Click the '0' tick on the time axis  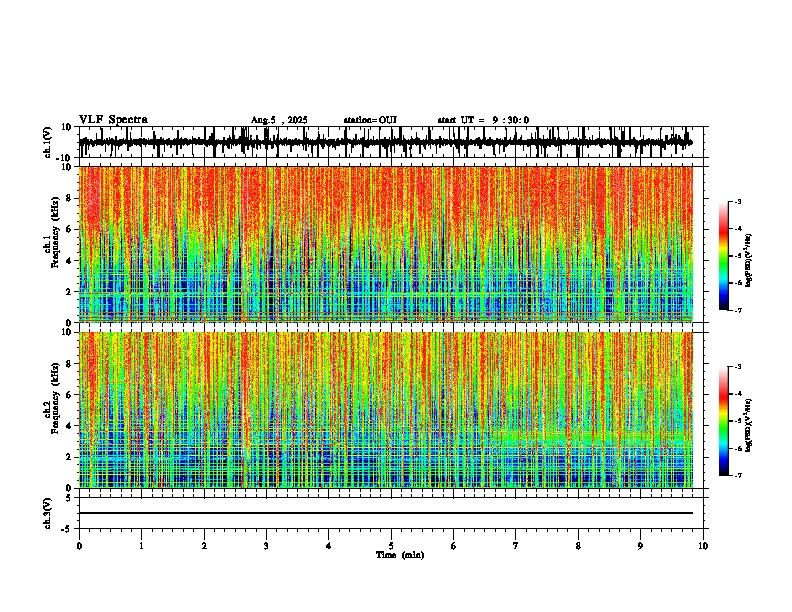coord(79,546)
